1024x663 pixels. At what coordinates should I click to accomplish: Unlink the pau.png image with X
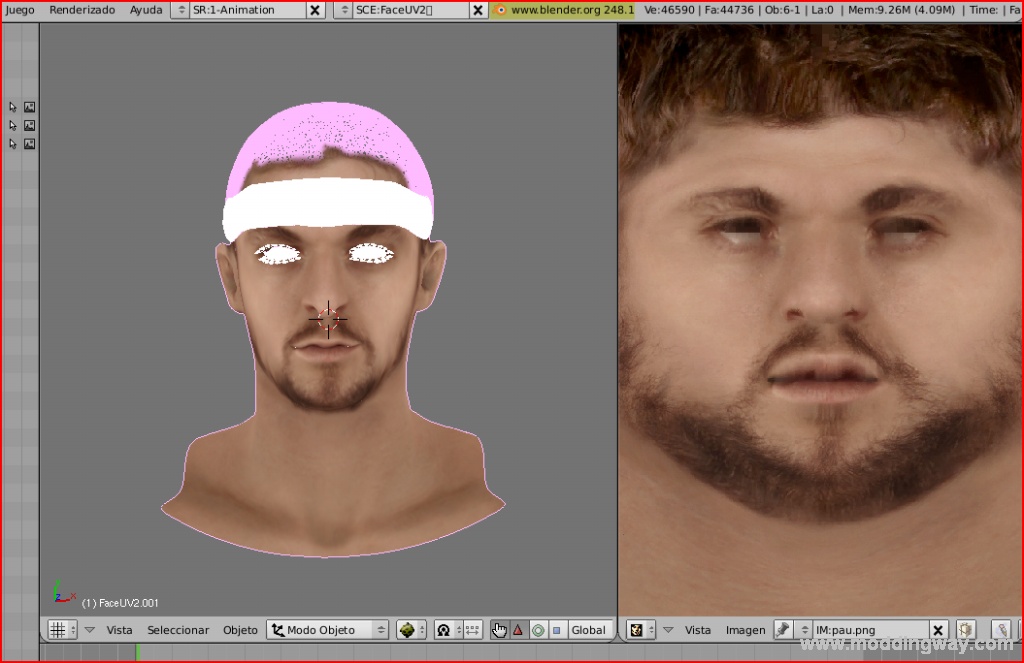(x=938, y=630)
